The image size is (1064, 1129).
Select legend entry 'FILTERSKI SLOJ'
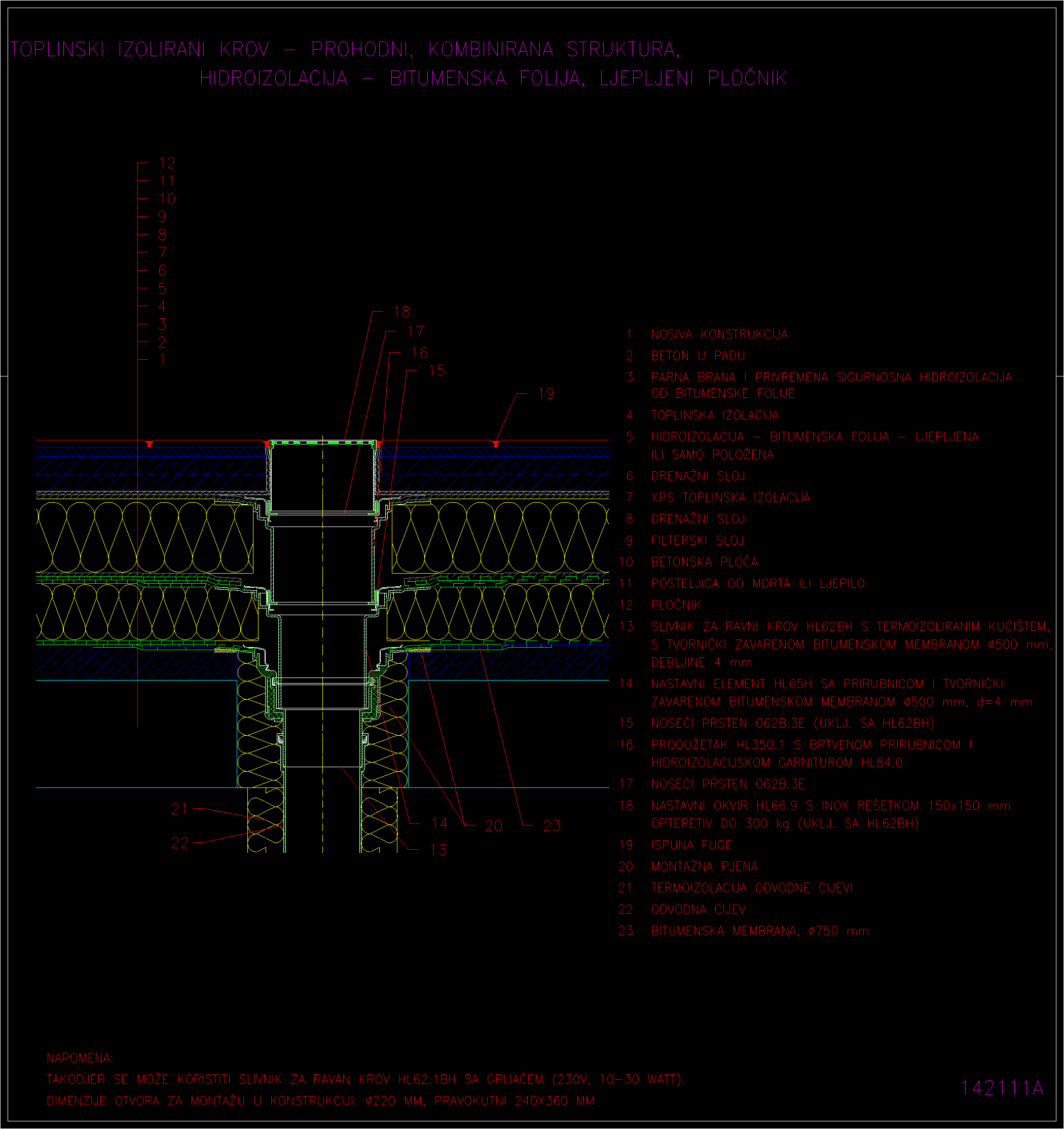(x=697, y=541)
